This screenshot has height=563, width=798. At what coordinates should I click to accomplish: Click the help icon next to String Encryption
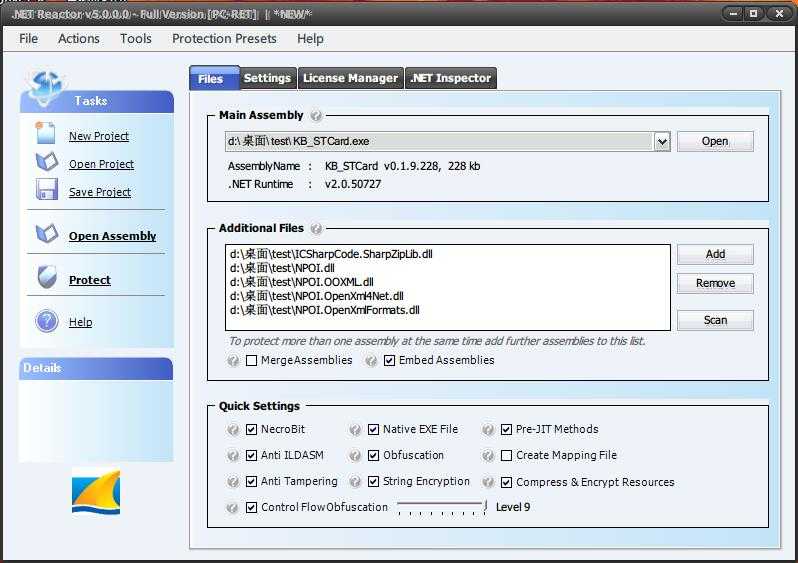coord(355,482)
